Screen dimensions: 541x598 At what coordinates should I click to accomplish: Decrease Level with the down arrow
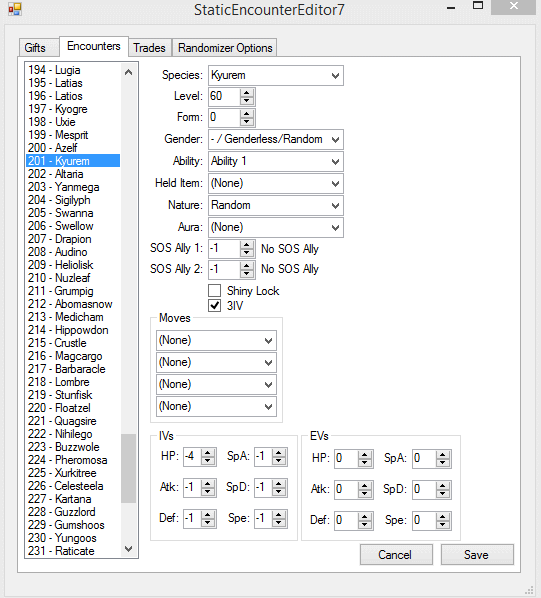coord(247,101)
